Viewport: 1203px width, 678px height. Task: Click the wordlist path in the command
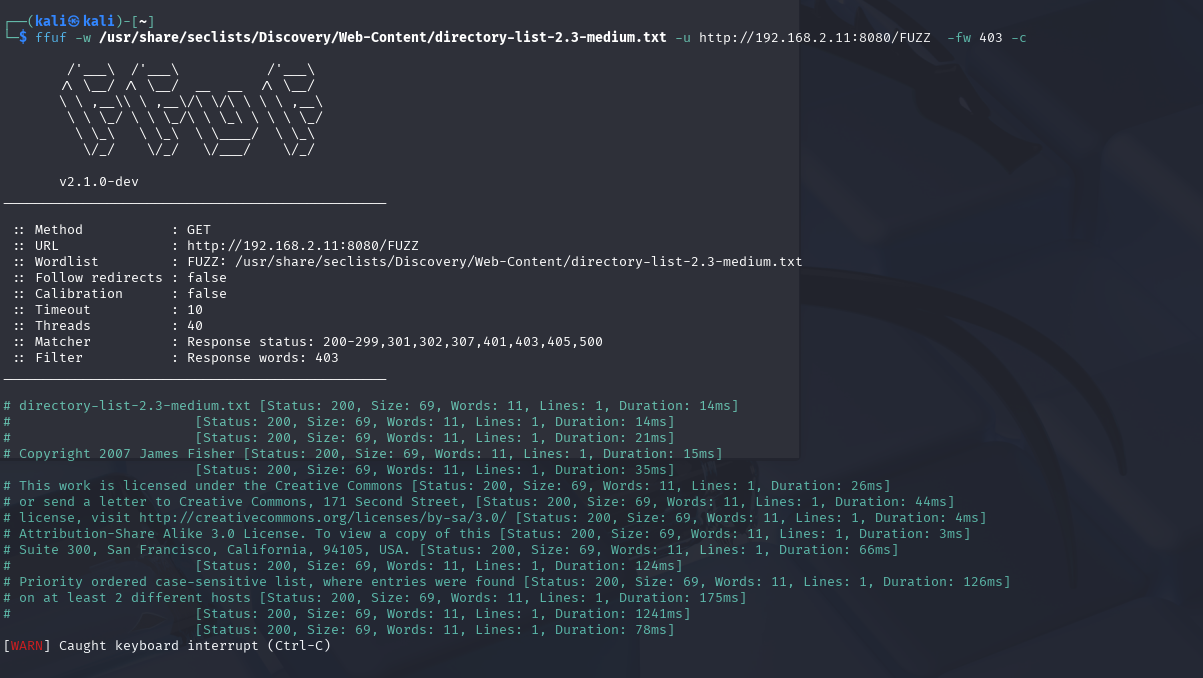pyautogui.click(x=383, y=38)
